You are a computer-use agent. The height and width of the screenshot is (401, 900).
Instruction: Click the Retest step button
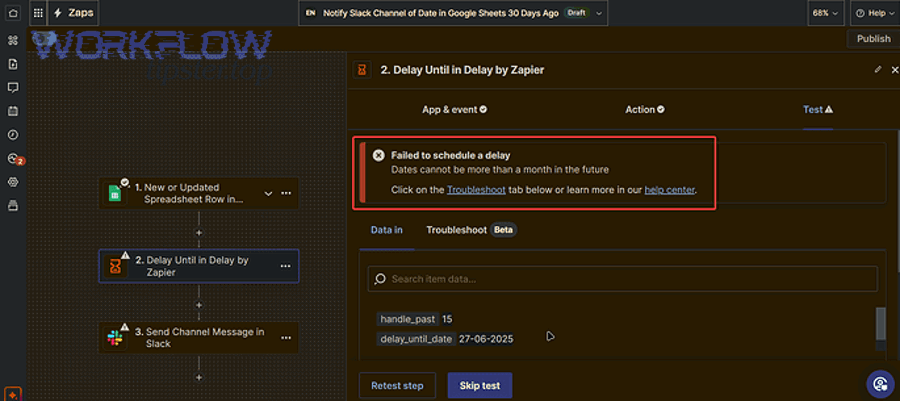pos(397,386)
